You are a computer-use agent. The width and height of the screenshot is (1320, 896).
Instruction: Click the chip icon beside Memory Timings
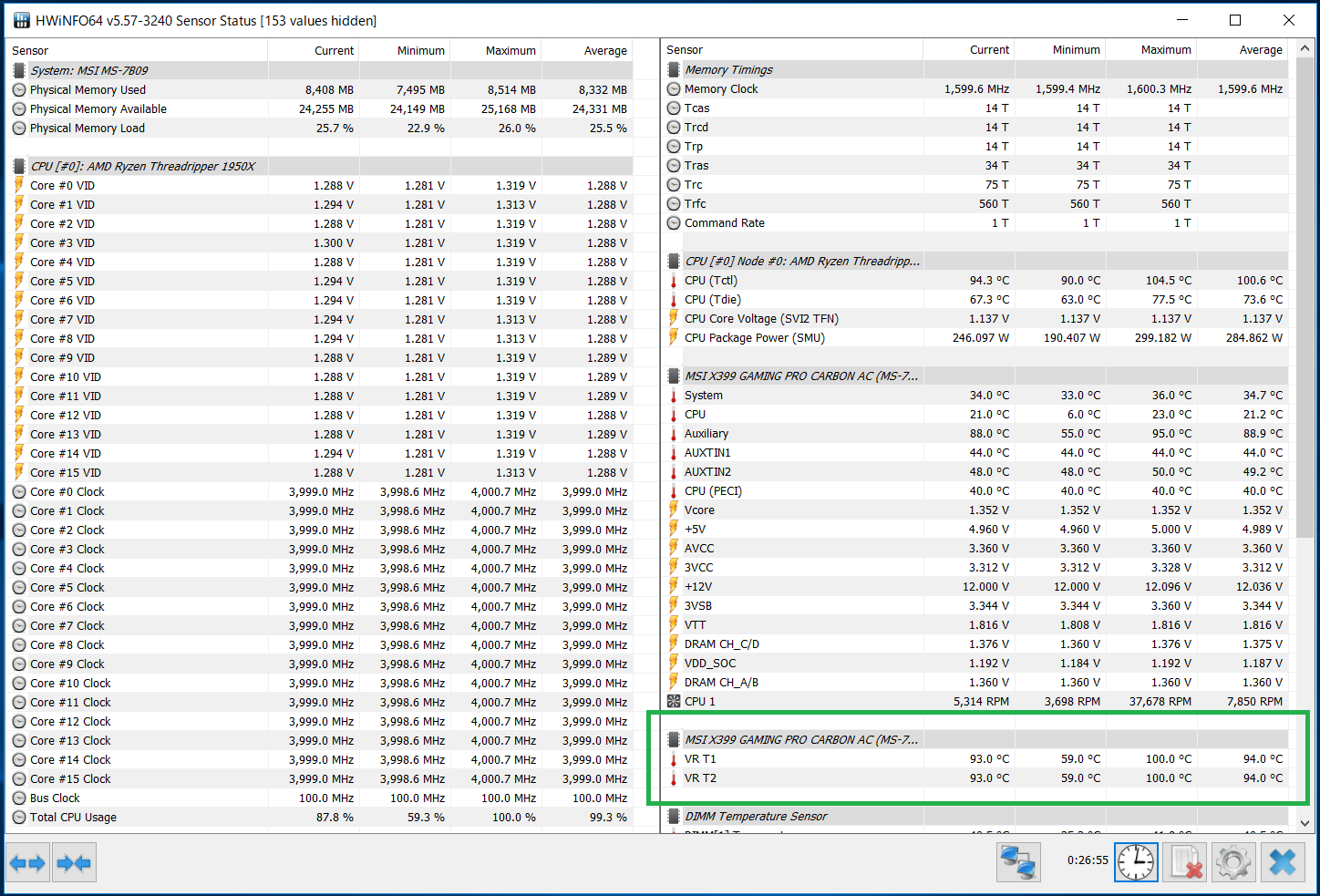tap(674, 69)
